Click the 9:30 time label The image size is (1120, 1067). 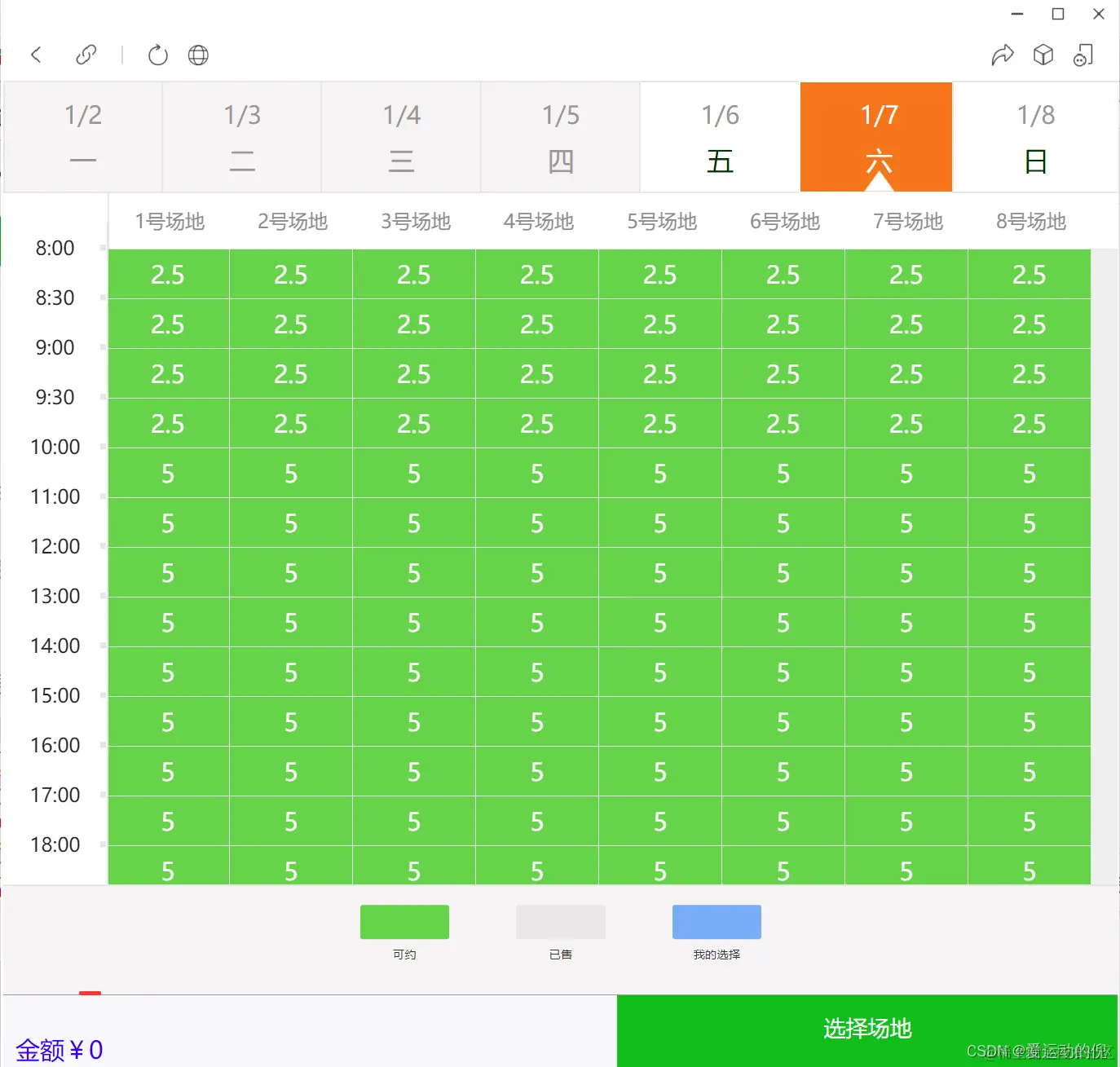55,397
